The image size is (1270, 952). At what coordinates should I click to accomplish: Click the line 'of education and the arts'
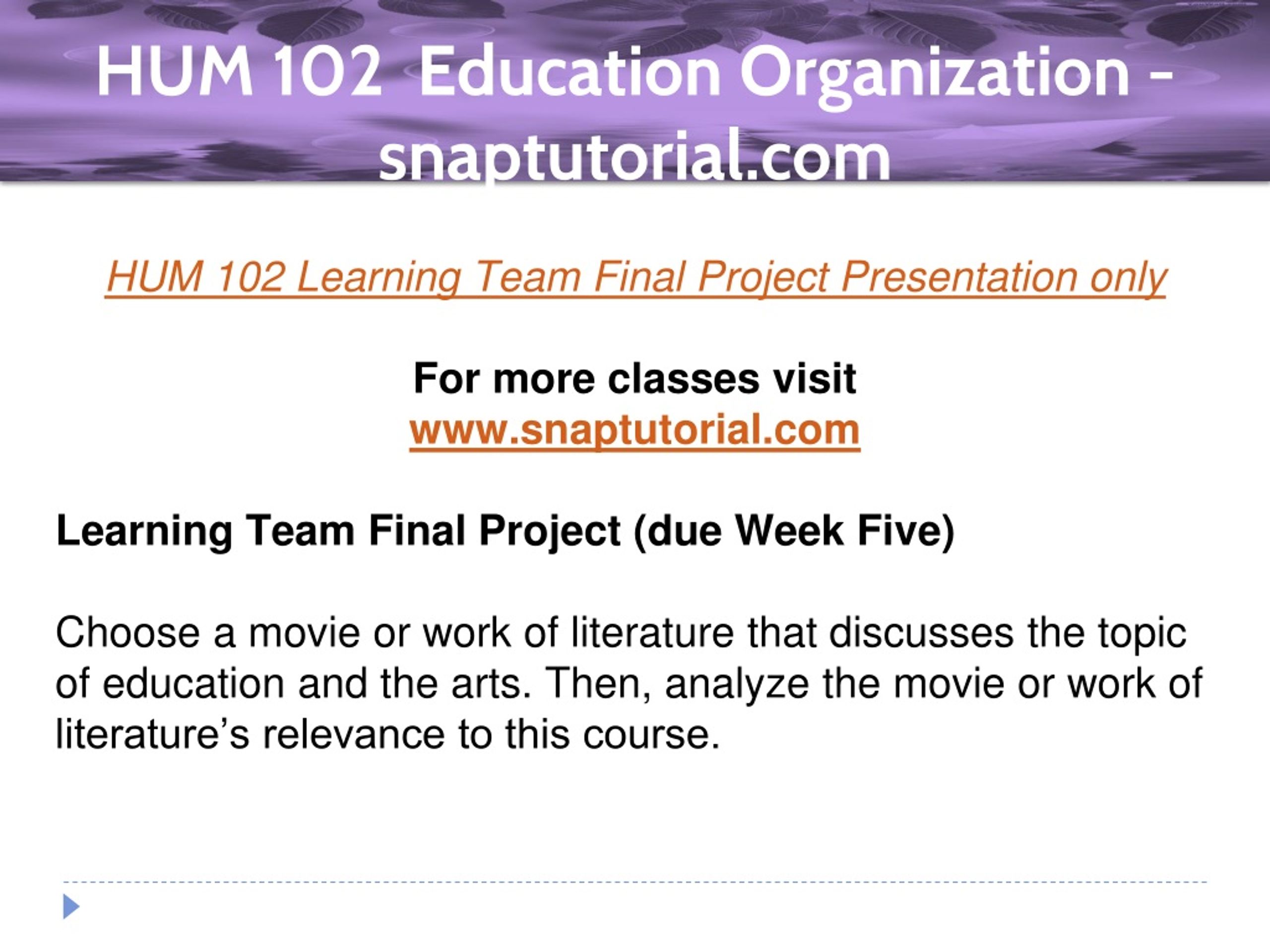pos(629,683)
